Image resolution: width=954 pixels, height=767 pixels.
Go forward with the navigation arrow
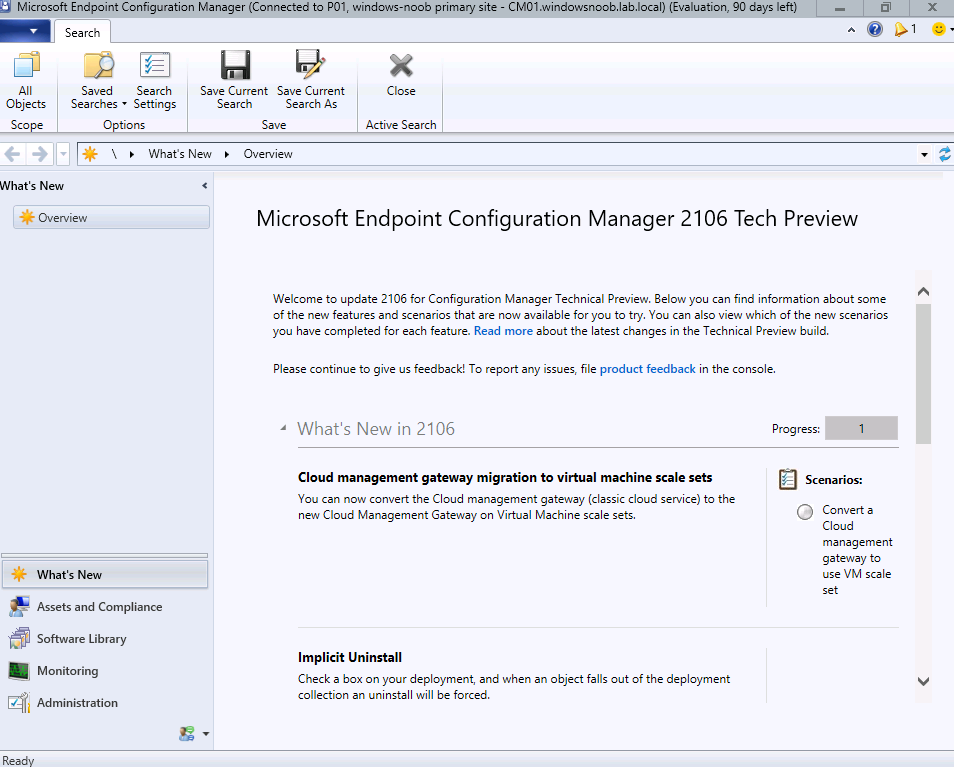[40, 154]
